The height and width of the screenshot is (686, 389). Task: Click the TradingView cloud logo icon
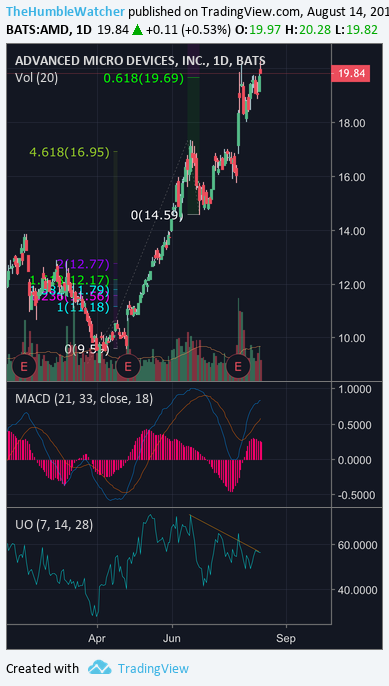tap(99, 668)
